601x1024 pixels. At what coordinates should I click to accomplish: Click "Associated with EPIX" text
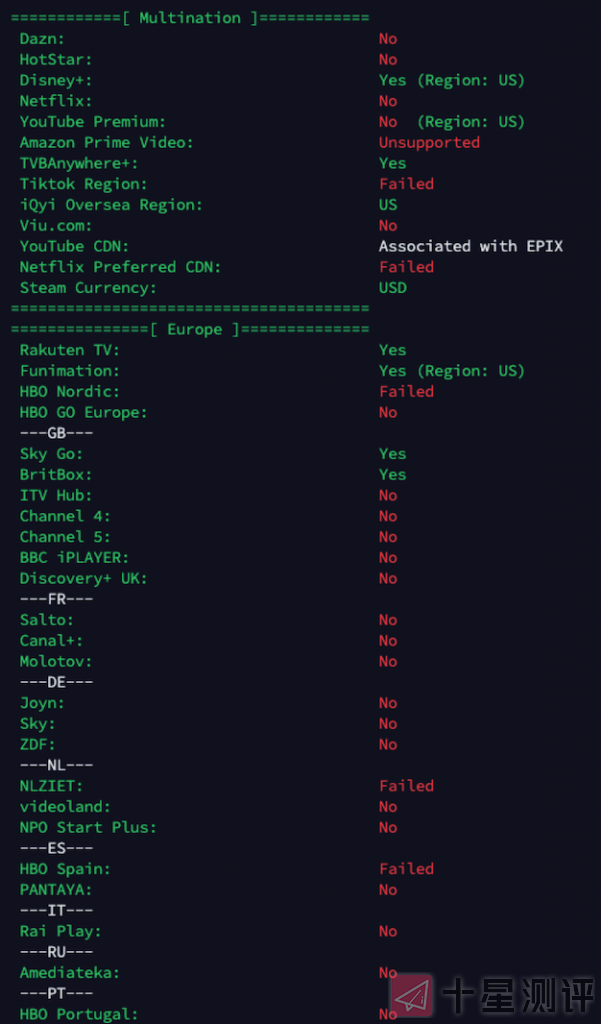point(470,246)
